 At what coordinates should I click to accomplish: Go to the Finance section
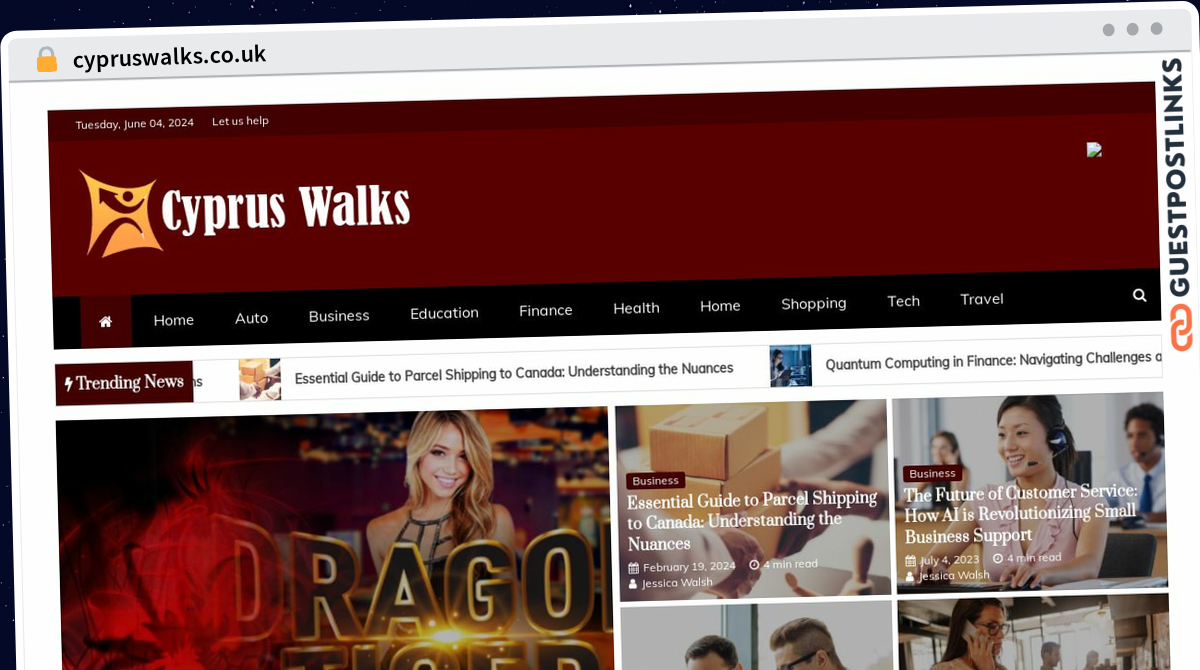(546, 311)
